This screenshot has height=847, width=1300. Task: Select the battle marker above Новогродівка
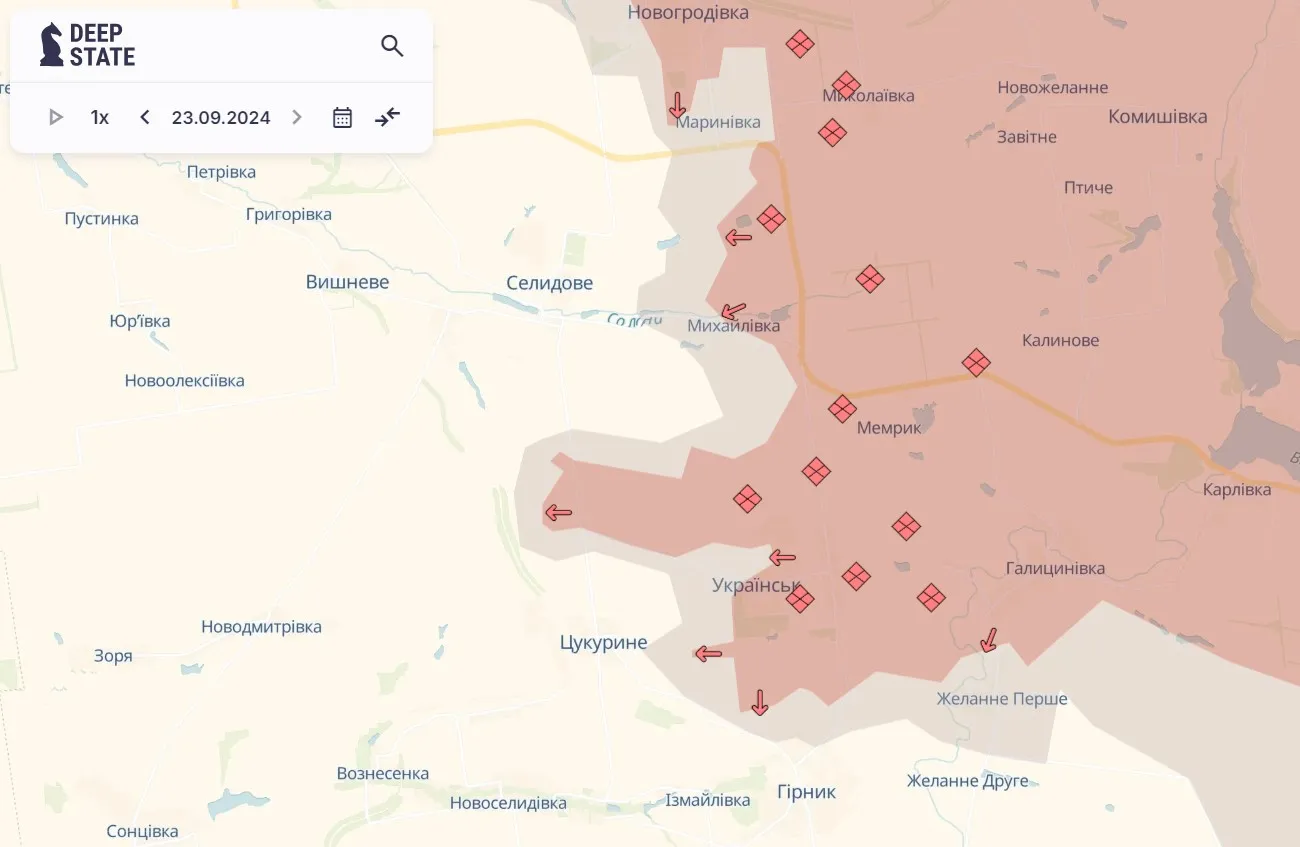pyautogui.click(x=799, y=44)
